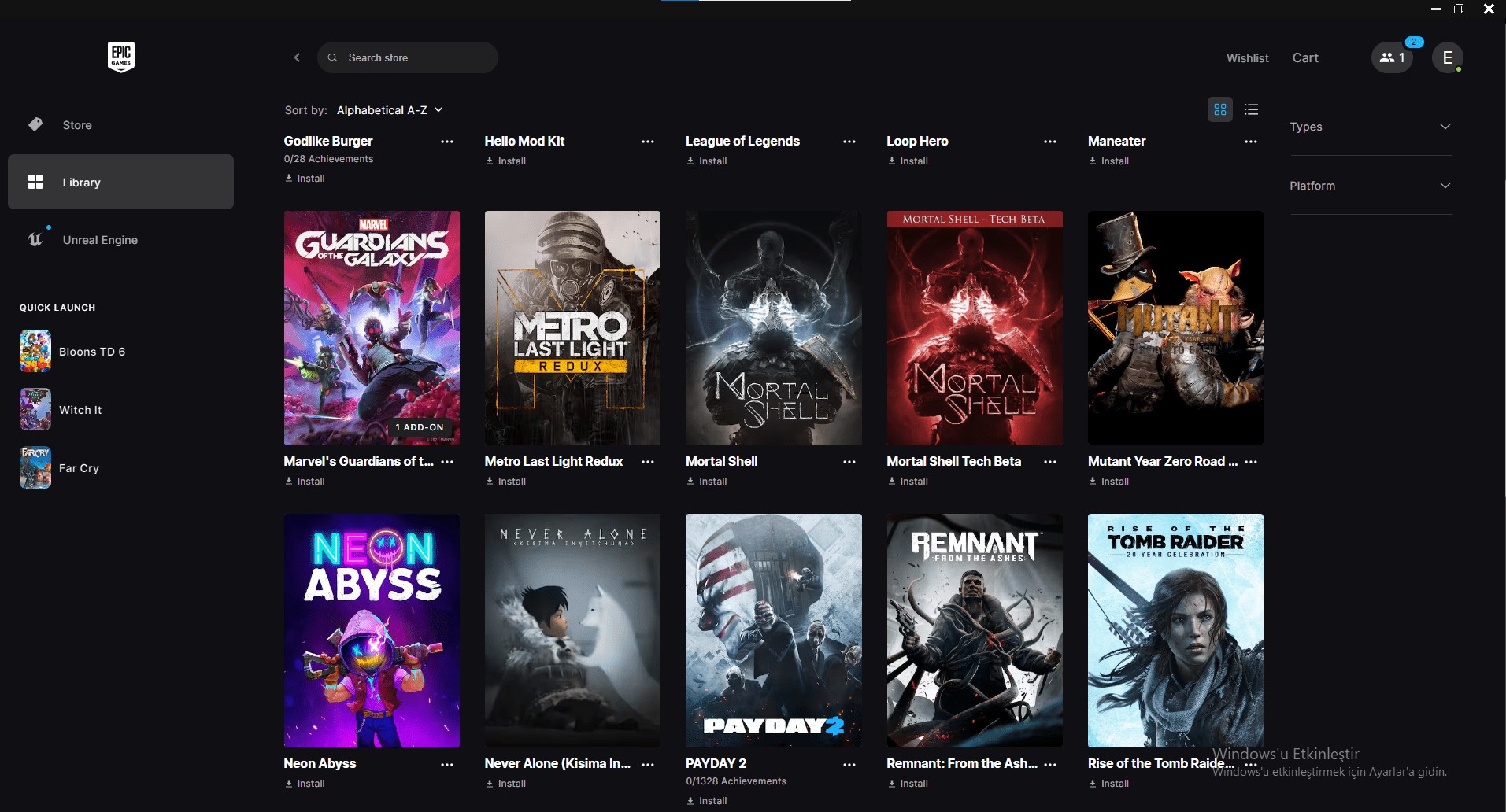Install Marvel's Guardians of the Galaxy
Screen dimensions: 1506x812
point(305,482)
